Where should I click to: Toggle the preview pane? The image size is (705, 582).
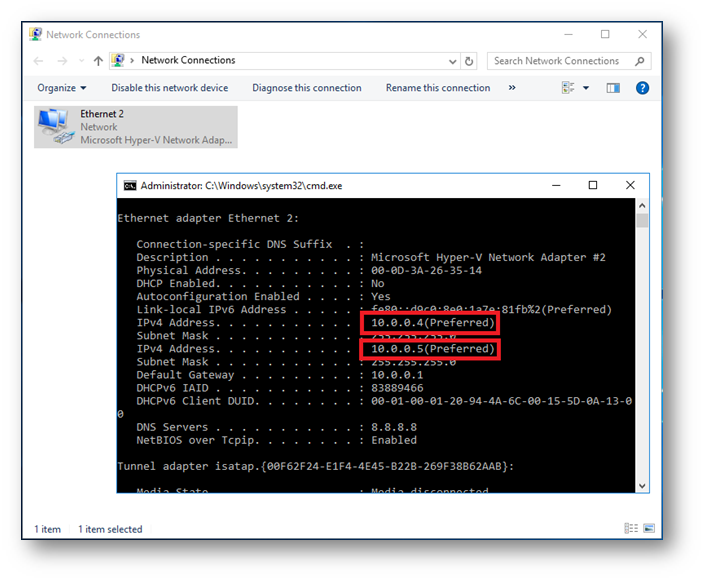[x=614, y=88]
